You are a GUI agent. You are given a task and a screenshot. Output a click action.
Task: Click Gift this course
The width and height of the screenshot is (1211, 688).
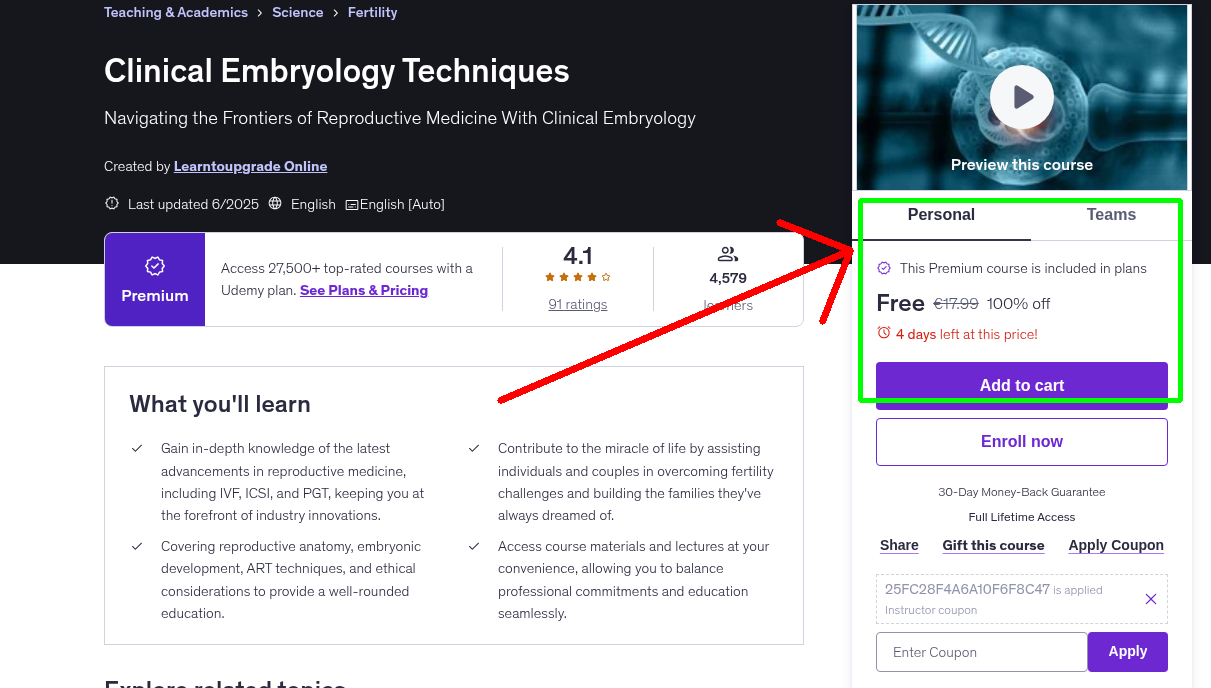(x=993, y=545)
